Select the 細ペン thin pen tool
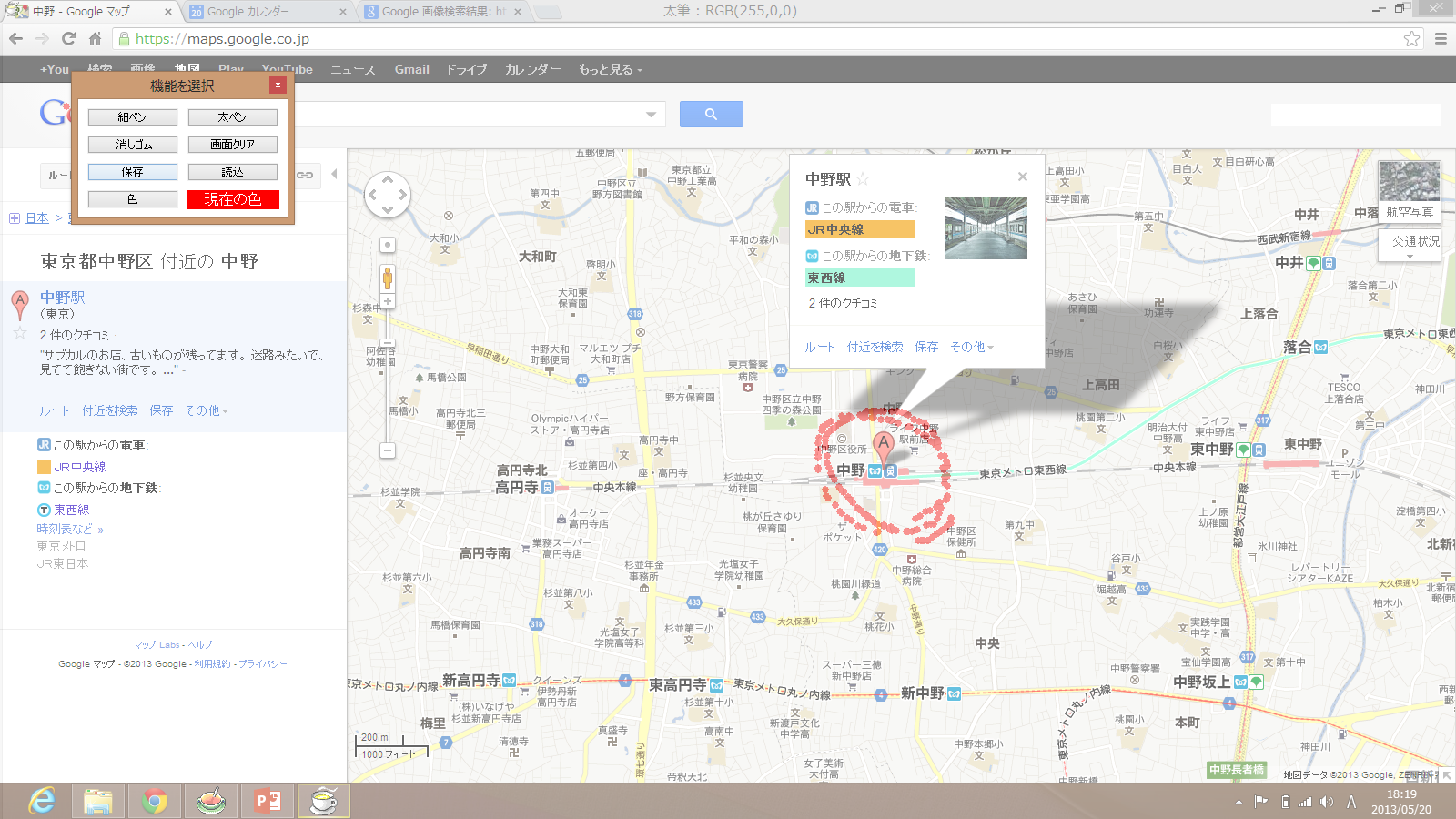The image size is (1456, 819). click(x=133, y=117)
